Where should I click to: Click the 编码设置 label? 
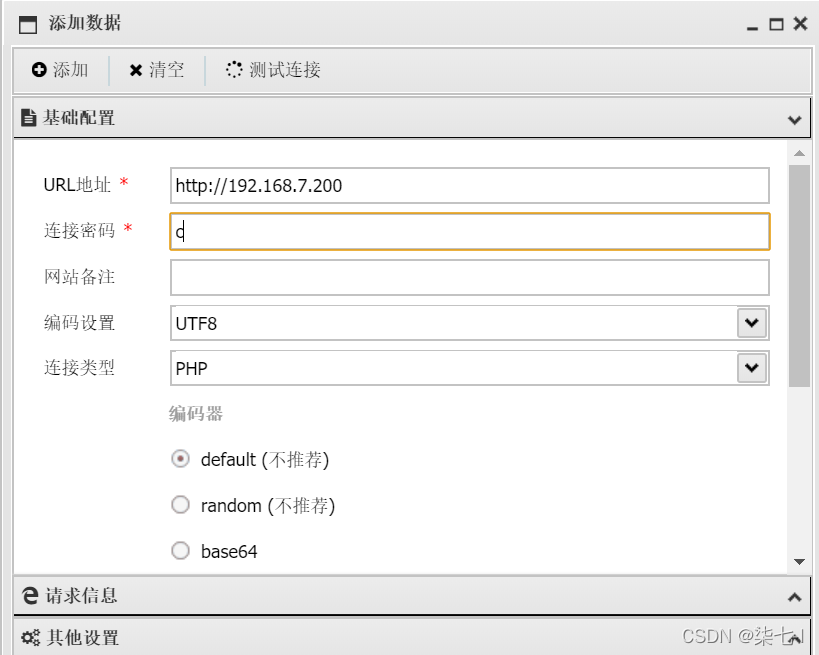(x=79, y=323)
